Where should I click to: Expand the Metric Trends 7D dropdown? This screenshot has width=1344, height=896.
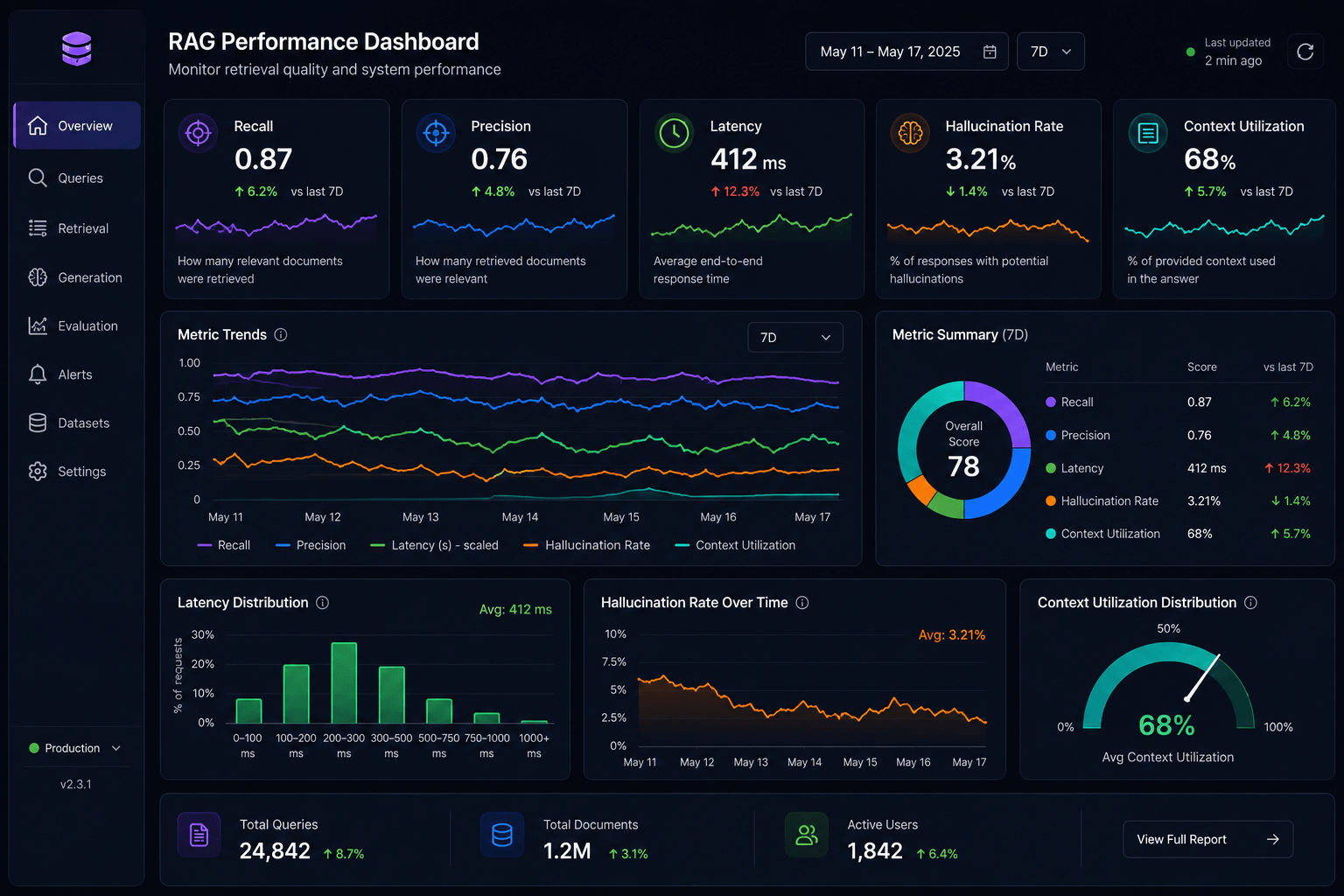point(795,337)
